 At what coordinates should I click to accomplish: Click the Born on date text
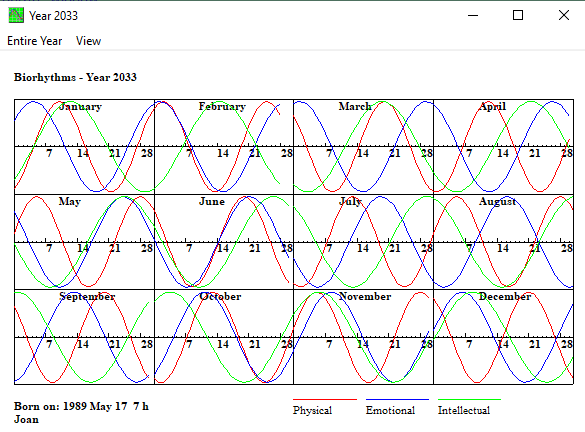pos(81,406)
